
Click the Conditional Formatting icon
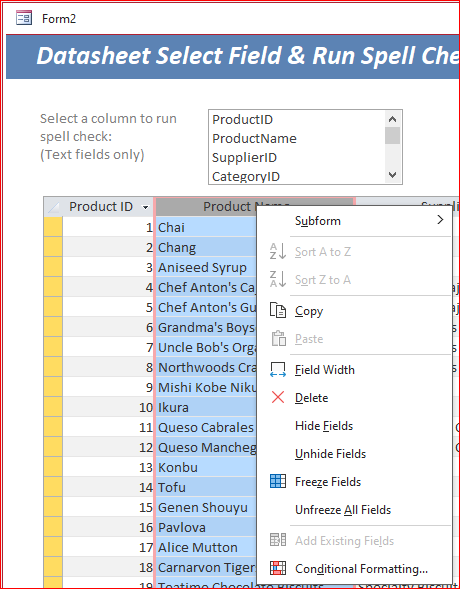pos(278,568)
